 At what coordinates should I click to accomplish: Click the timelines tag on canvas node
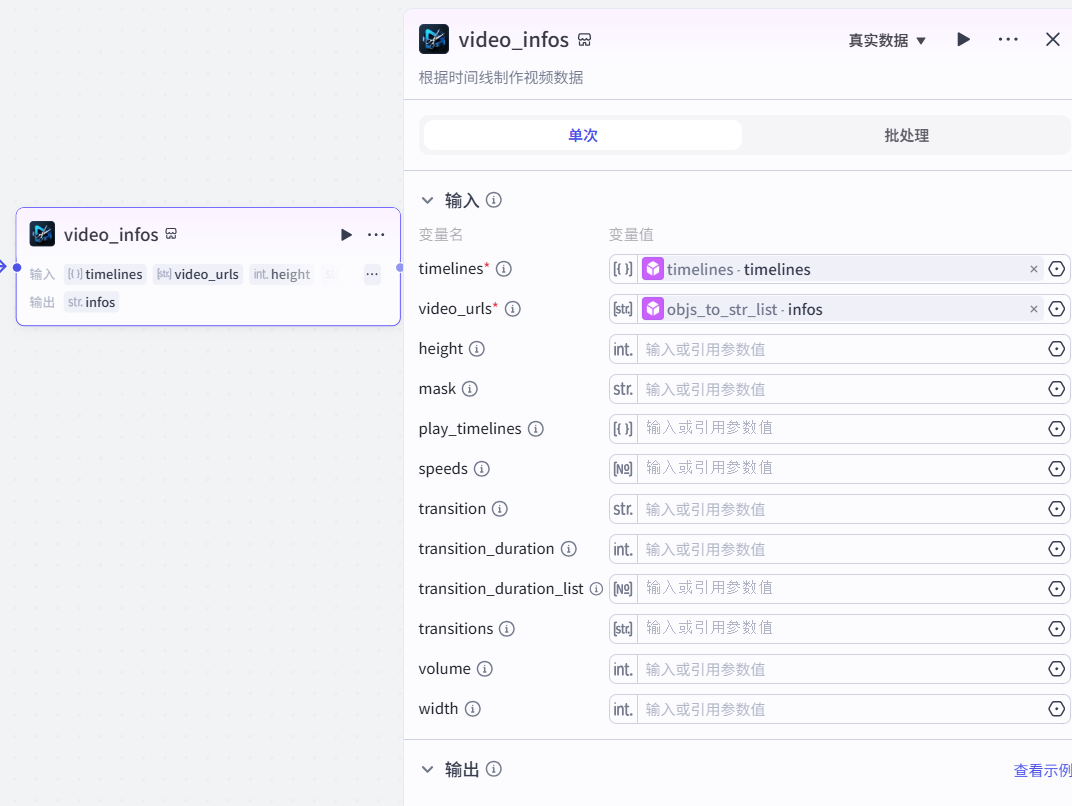105,274
